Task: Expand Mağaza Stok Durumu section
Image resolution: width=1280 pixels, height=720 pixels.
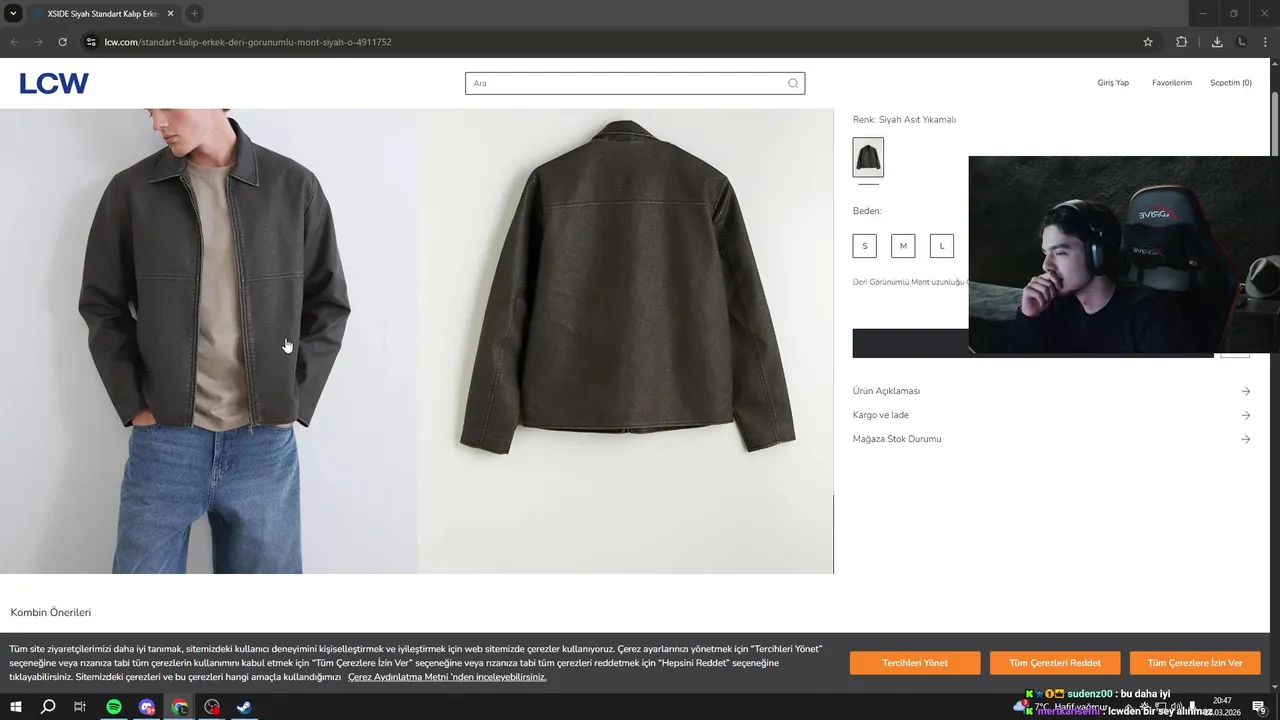Action: pos(1052,439)
